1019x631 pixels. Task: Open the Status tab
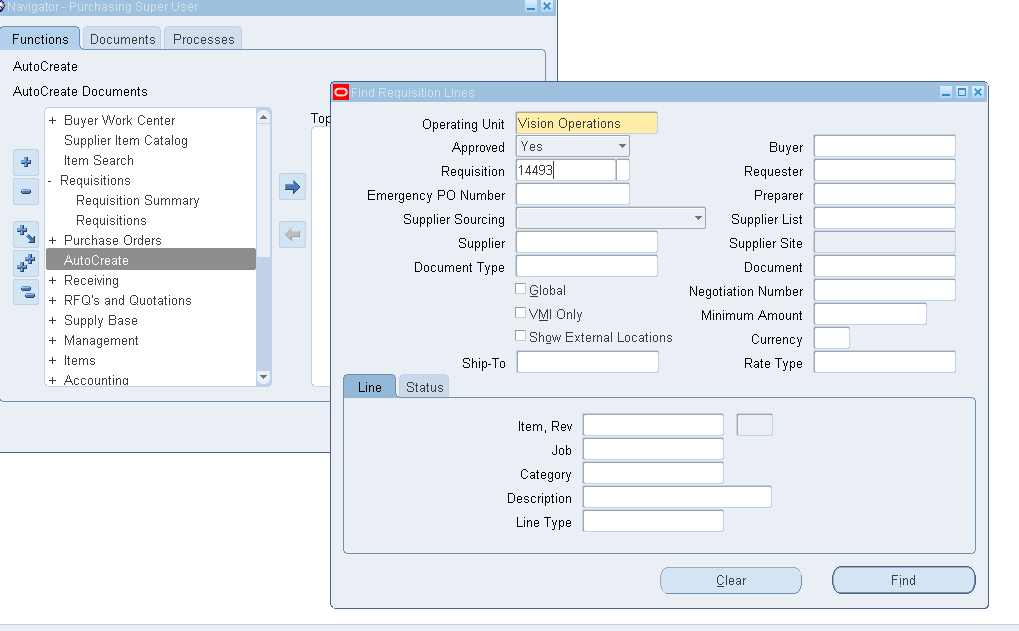click(x=422, y=385)
